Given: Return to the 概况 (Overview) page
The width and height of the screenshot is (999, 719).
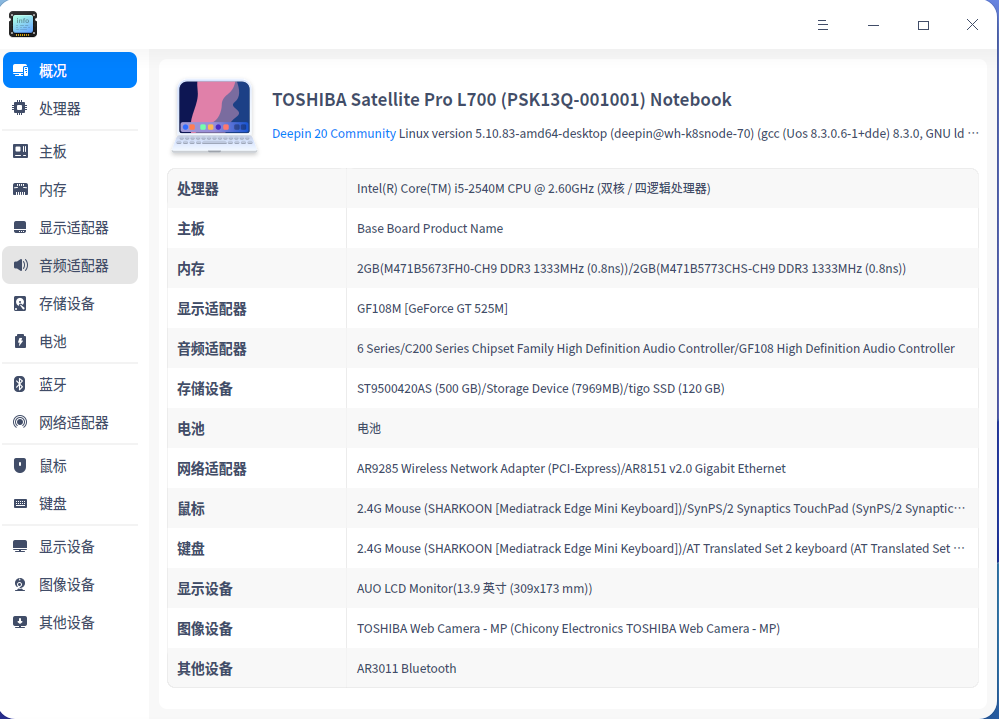Looking at the screenshot, I should 52,70.
